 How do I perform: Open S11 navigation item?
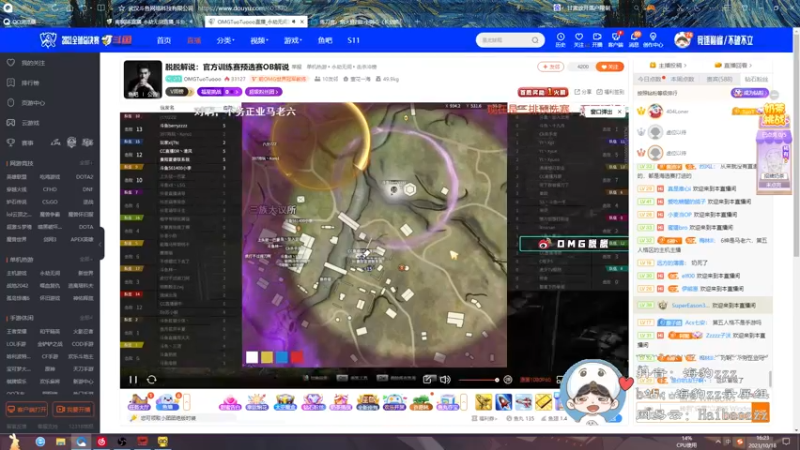pyautogui.click(x=354, y=40)
